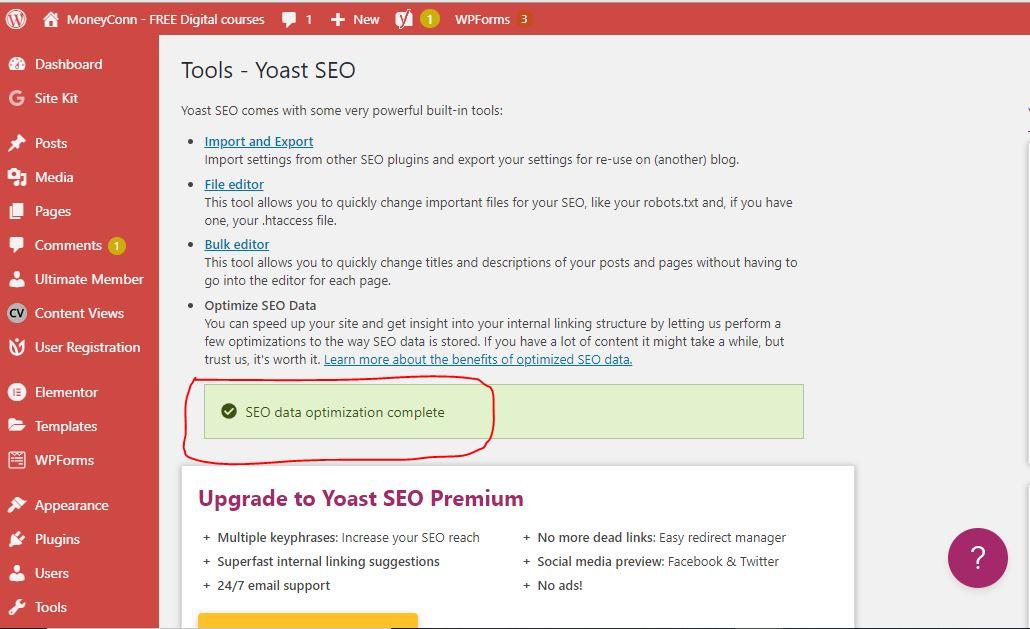
Task: Click the Elementor icon in sidebar
Action: click(16, 392)
